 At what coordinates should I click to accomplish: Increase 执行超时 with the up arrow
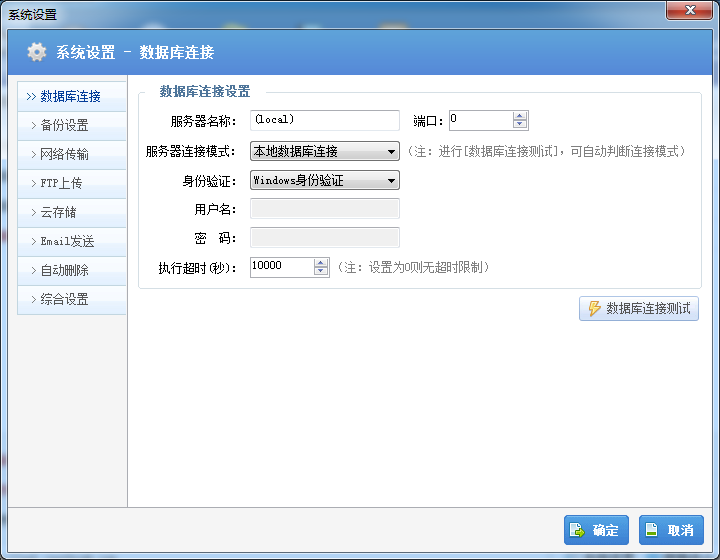tap(320, 263)
